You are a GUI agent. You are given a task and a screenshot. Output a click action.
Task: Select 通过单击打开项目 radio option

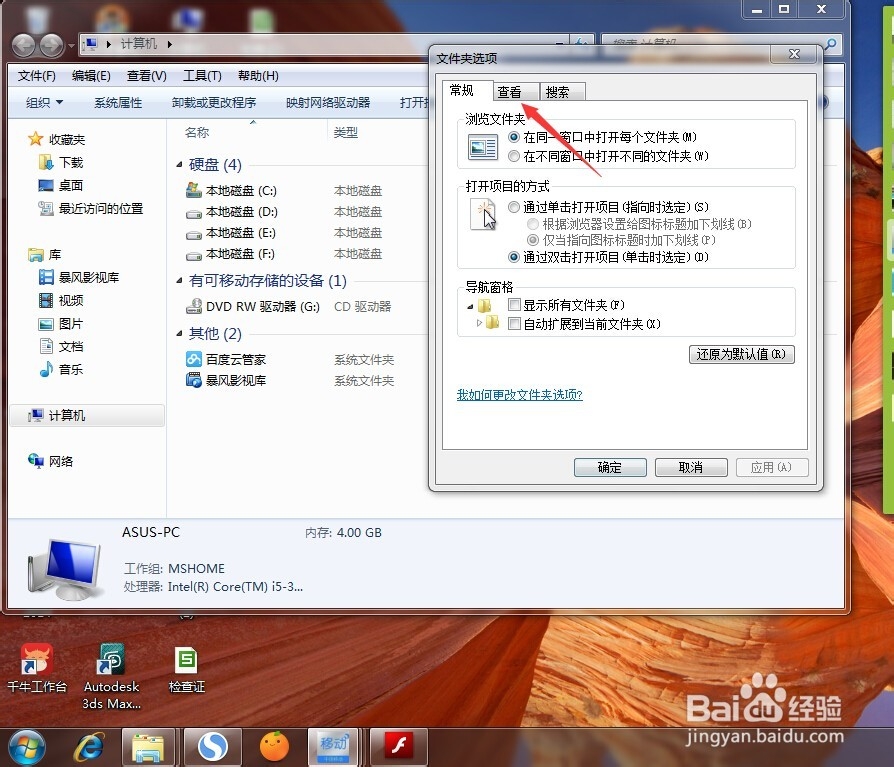coord(514,207)
